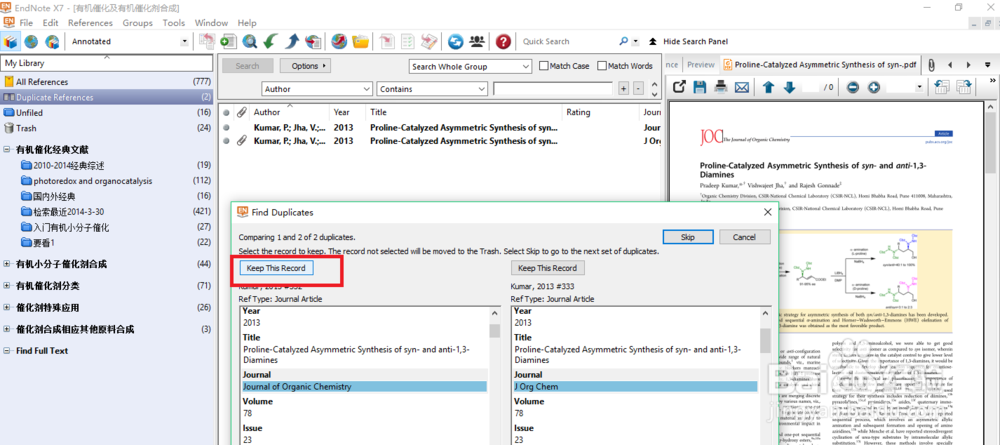Viewport: 1000px width, 445px height.
Task: Open Help red question mark icon
Action: pyautogui.click(x=503, y=41)
